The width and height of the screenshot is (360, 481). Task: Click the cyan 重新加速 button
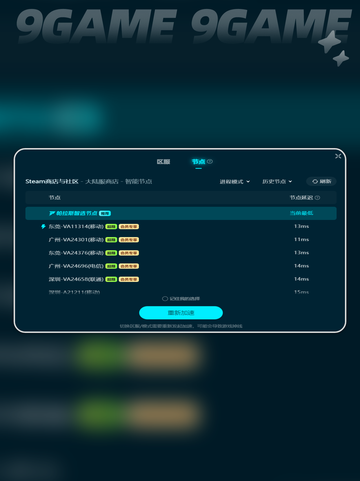coord(181,313)
